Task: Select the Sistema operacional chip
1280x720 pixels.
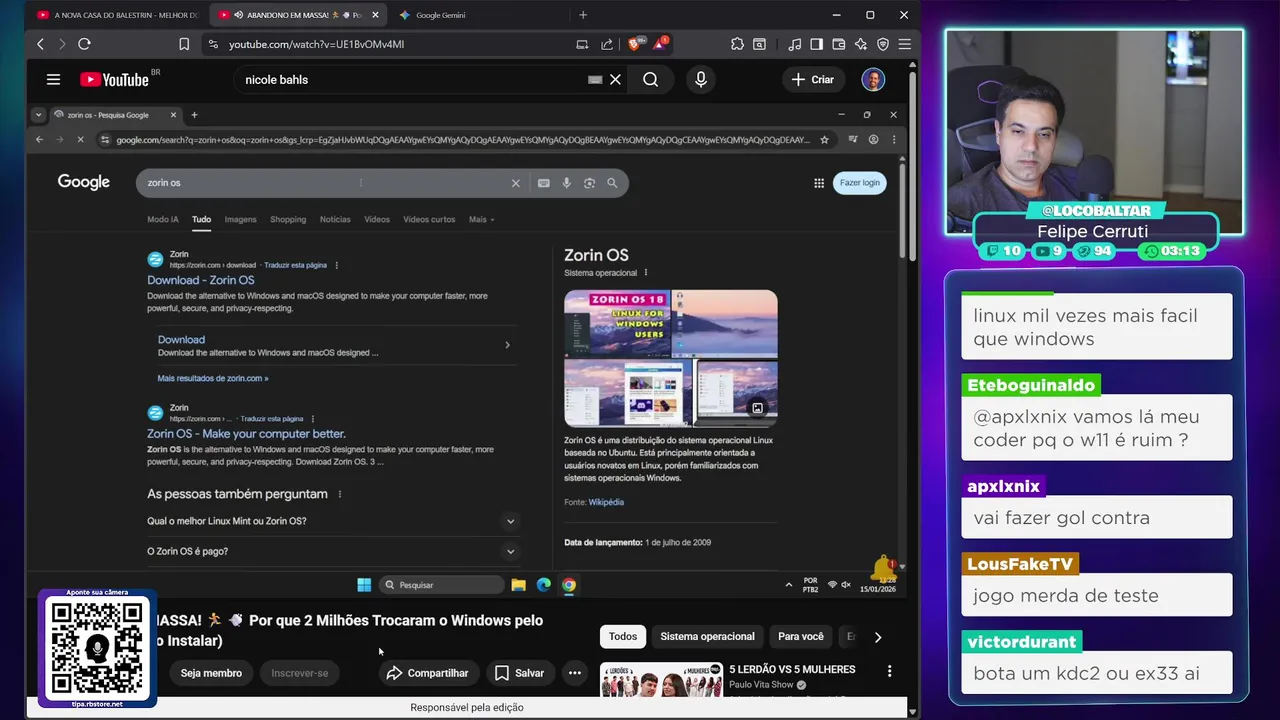Action: (707, 636)
